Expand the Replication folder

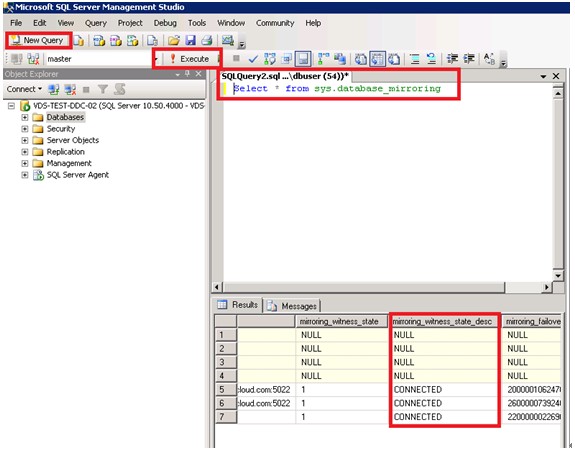(25, 152)
